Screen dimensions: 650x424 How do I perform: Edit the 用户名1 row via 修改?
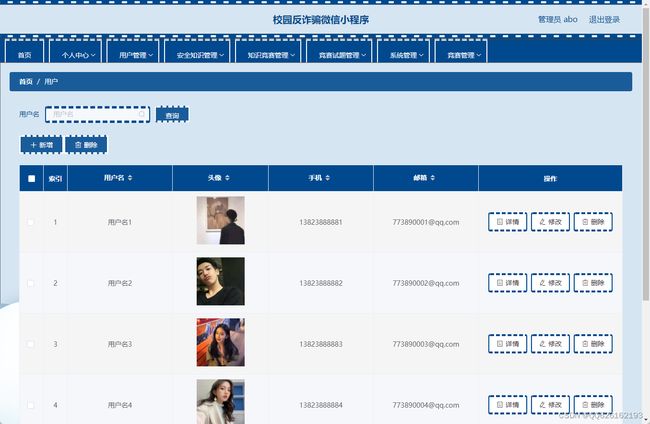(550, 222)
